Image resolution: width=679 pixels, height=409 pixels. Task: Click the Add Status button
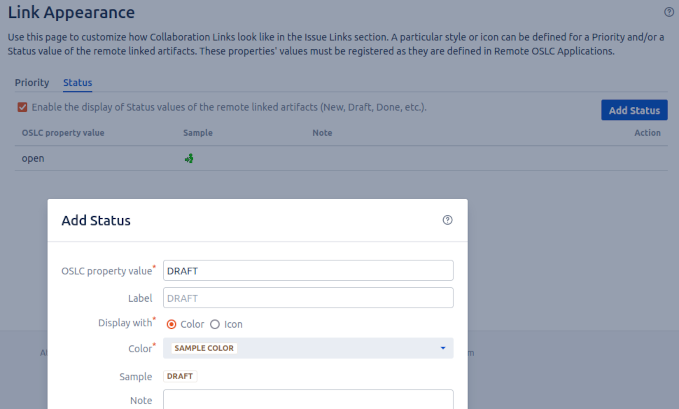tap(634, 110)
